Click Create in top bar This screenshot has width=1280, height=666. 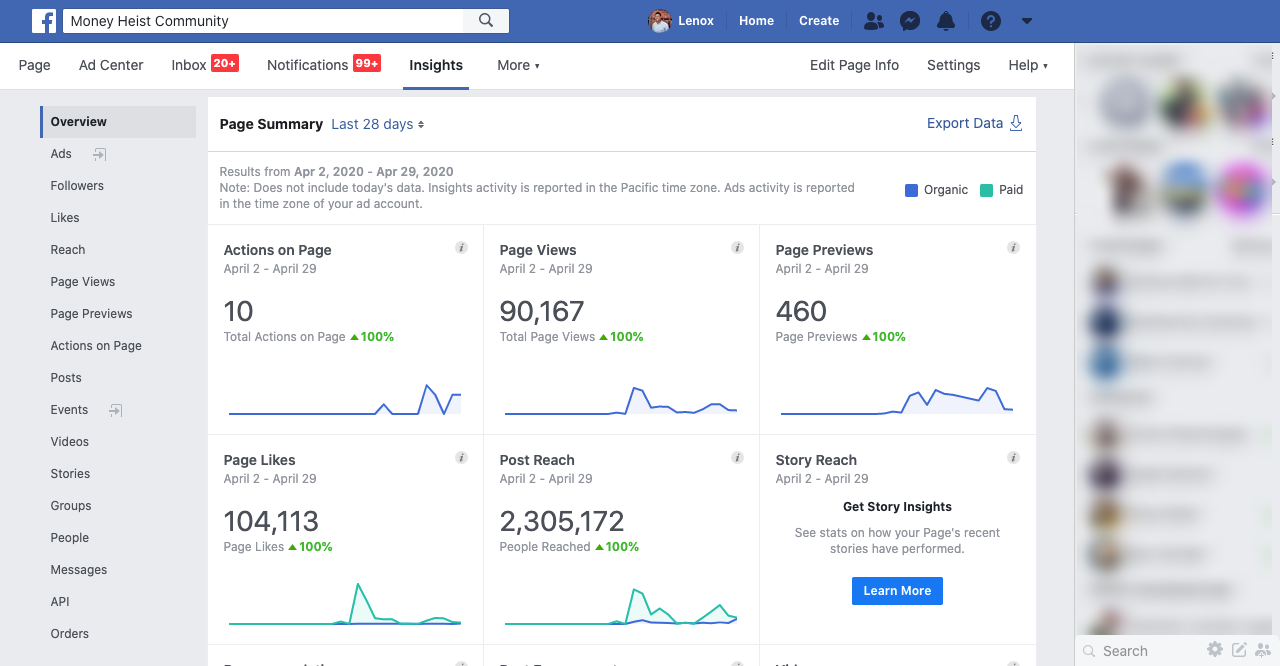(x=819, y=21)
